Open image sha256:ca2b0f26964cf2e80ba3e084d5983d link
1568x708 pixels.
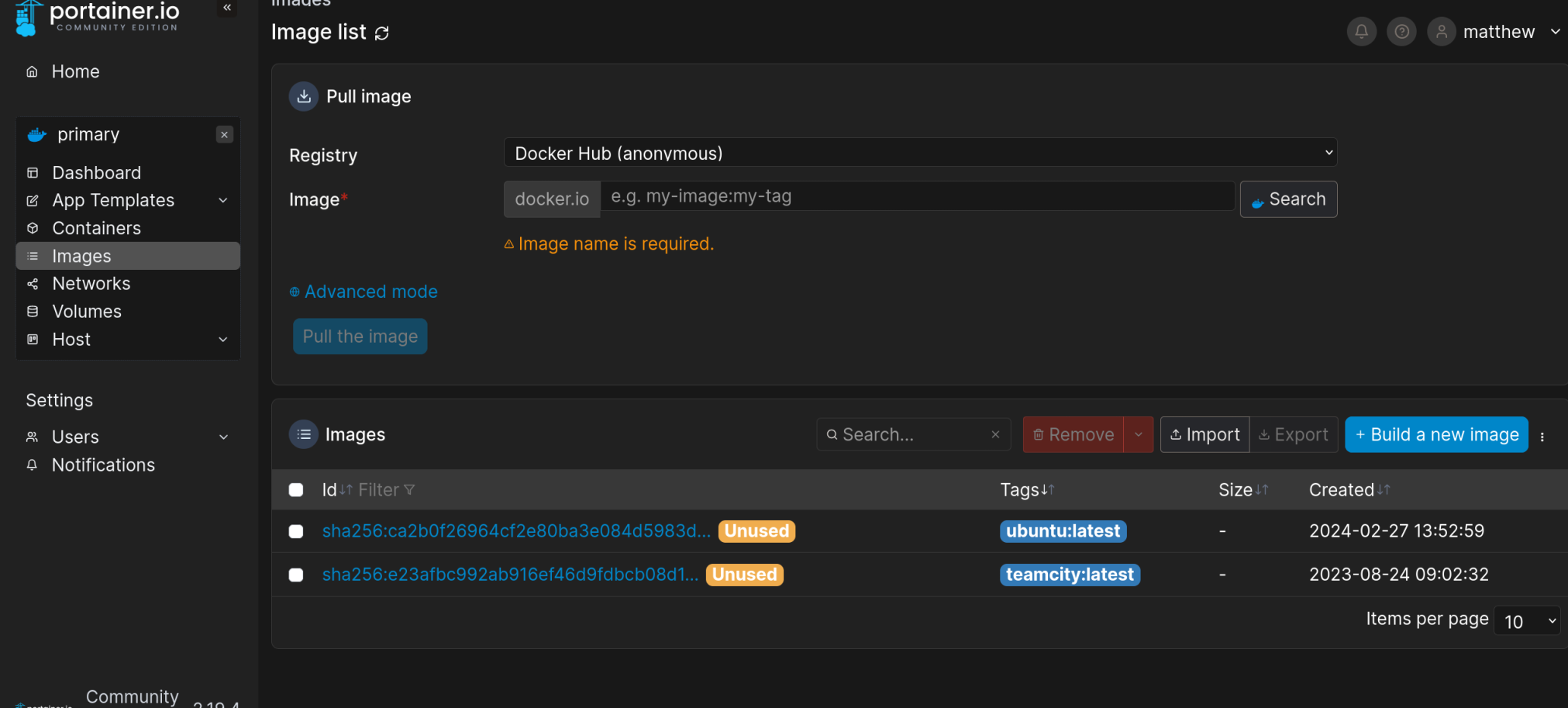[516, 531]
